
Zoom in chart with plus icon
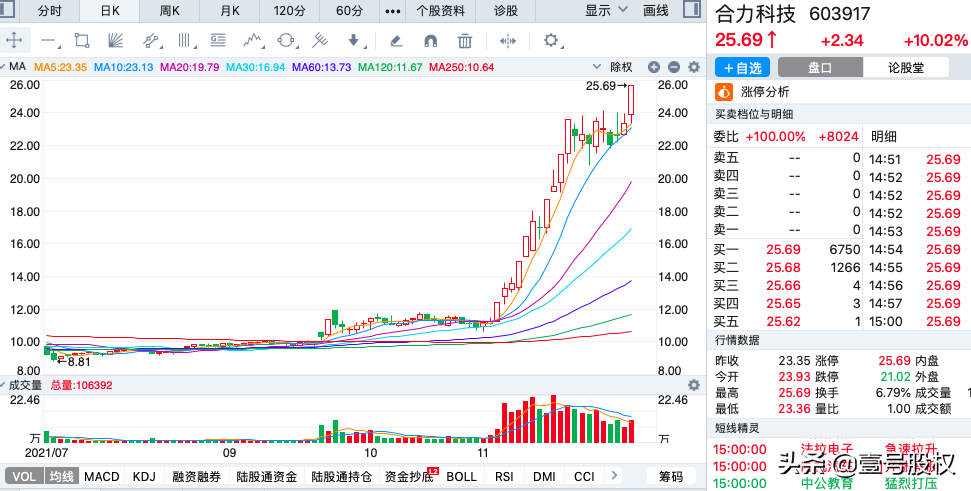point(654,67)
